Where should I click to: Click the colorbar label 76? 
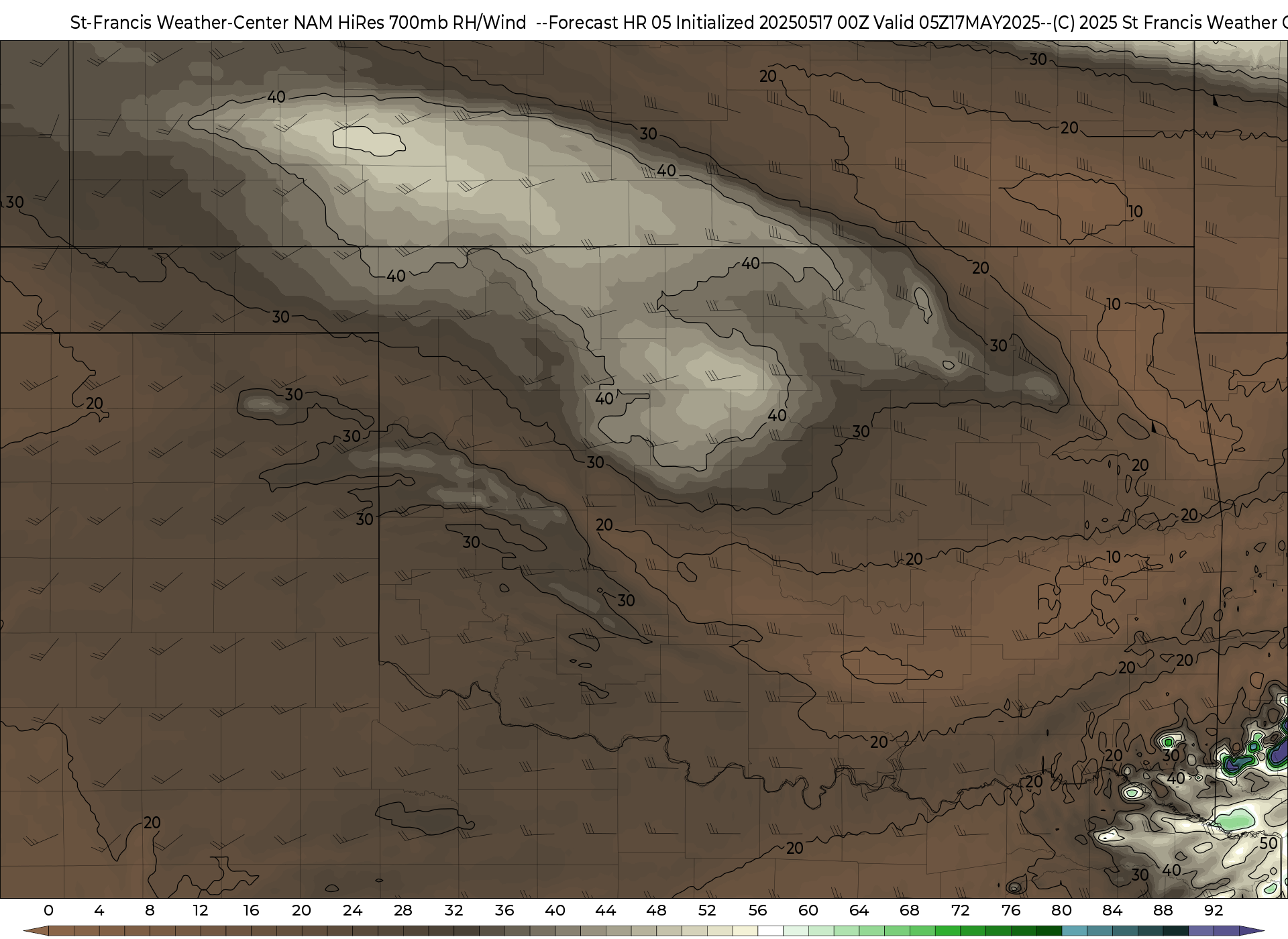coord(1011,910)
